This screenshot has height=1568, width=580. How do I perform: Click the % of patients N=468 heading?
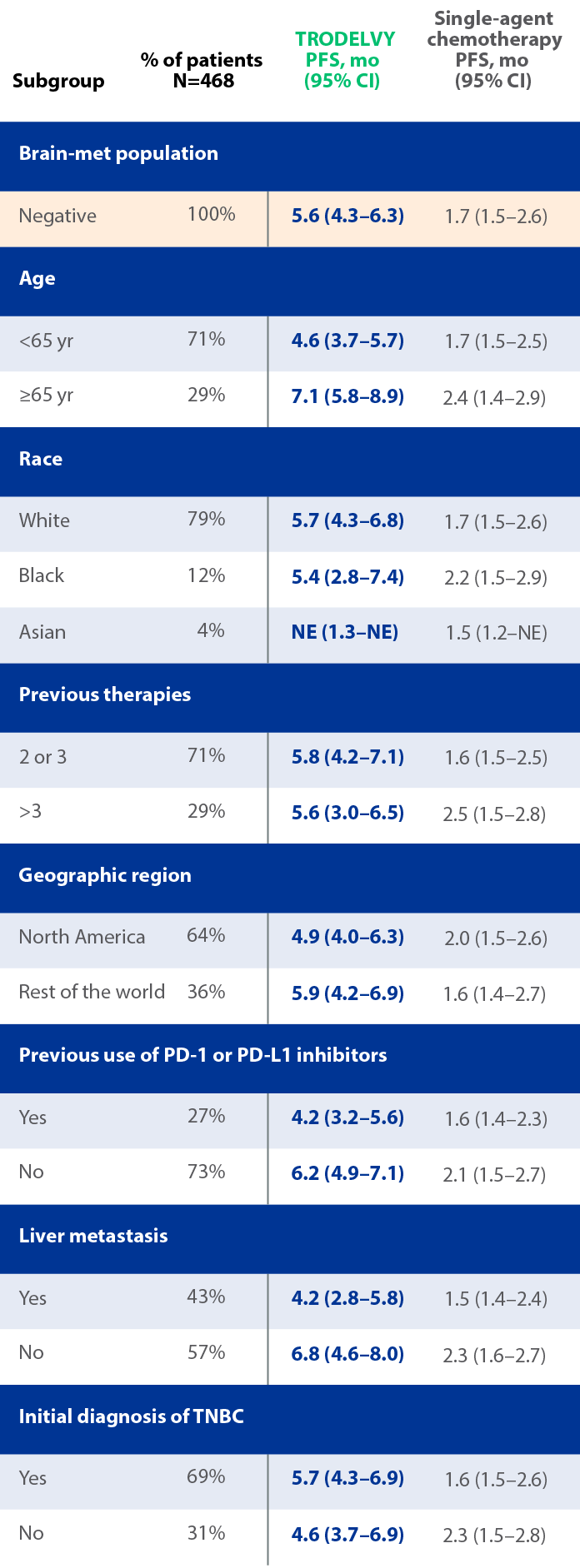click(x=202, y=71)
